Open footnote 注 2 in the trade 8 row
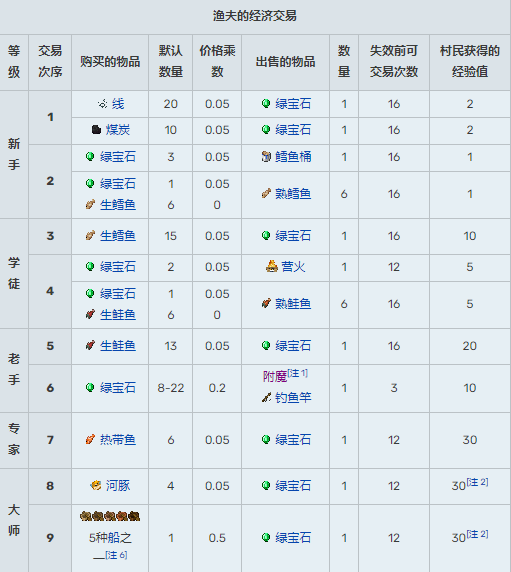The image size is (511, 572). pyautogui.click(x=477, y=482)
